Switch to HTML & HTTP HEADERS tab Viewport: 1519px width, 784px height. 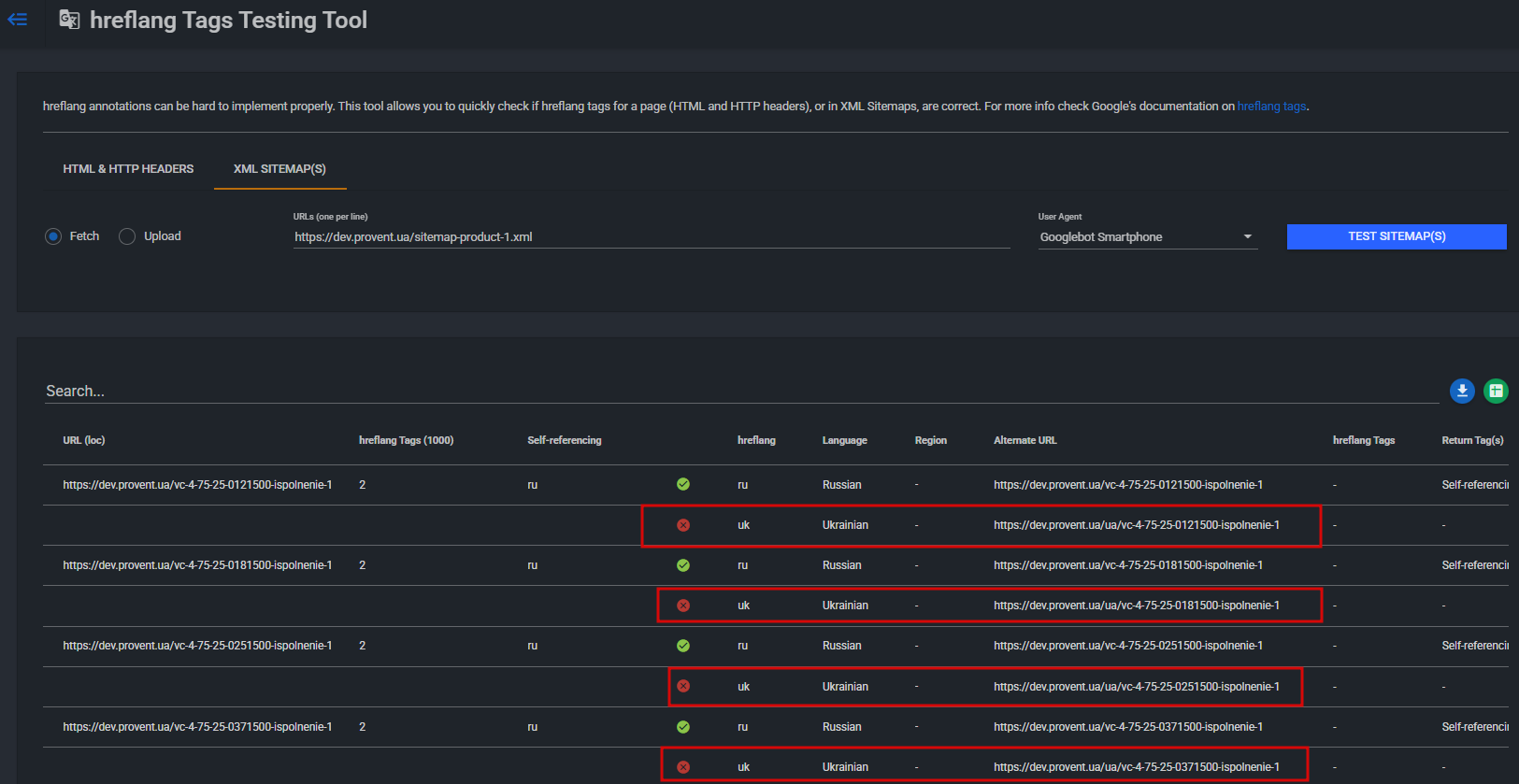point(128,169)
